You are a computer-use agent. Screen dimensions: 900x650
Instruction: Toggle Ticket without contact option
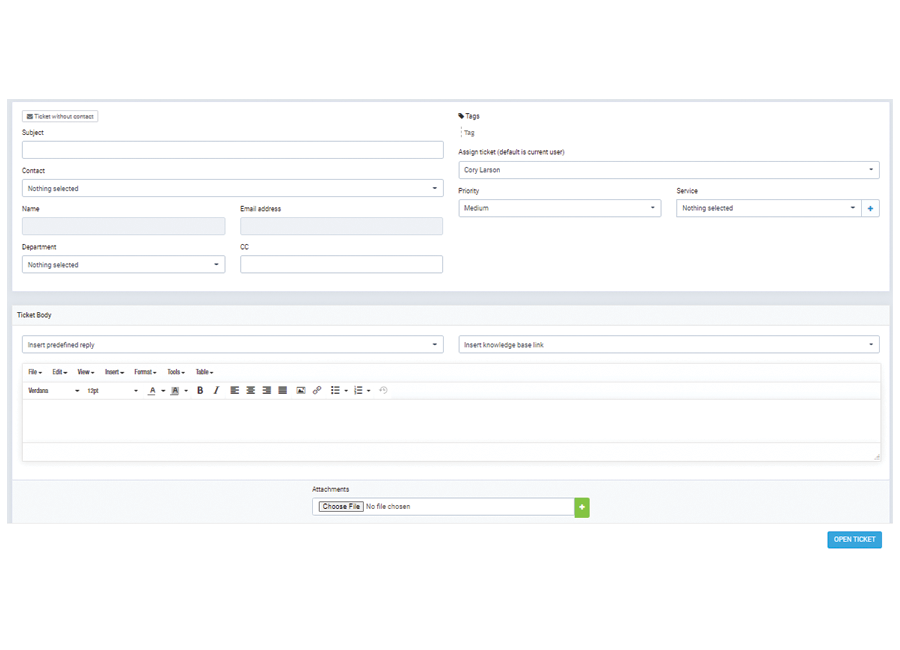pos(60,116)
